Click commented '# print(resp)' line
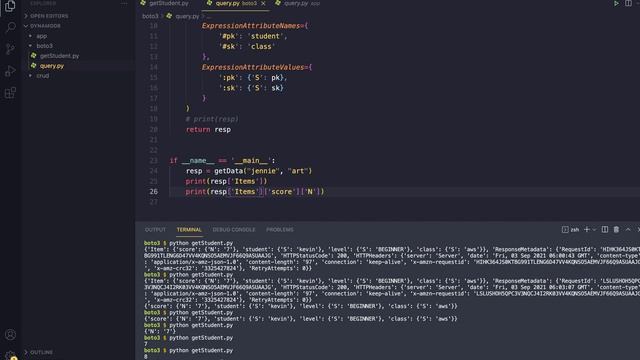The width and height of the screenshot is (640, 360). click(x=212, y=119)
